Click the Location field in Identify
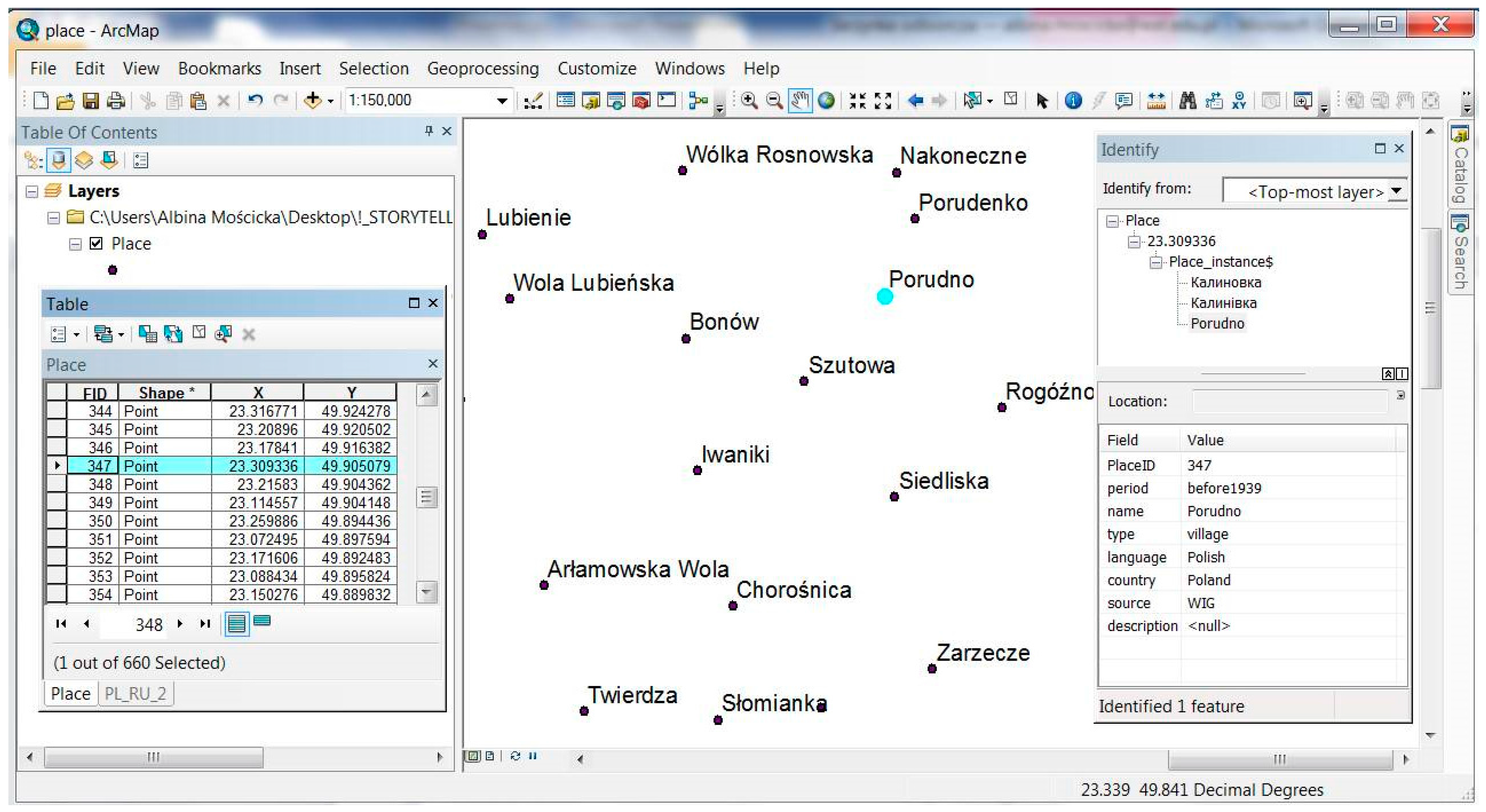The width and height of the screenshot is (1486, 812). 1290,401
